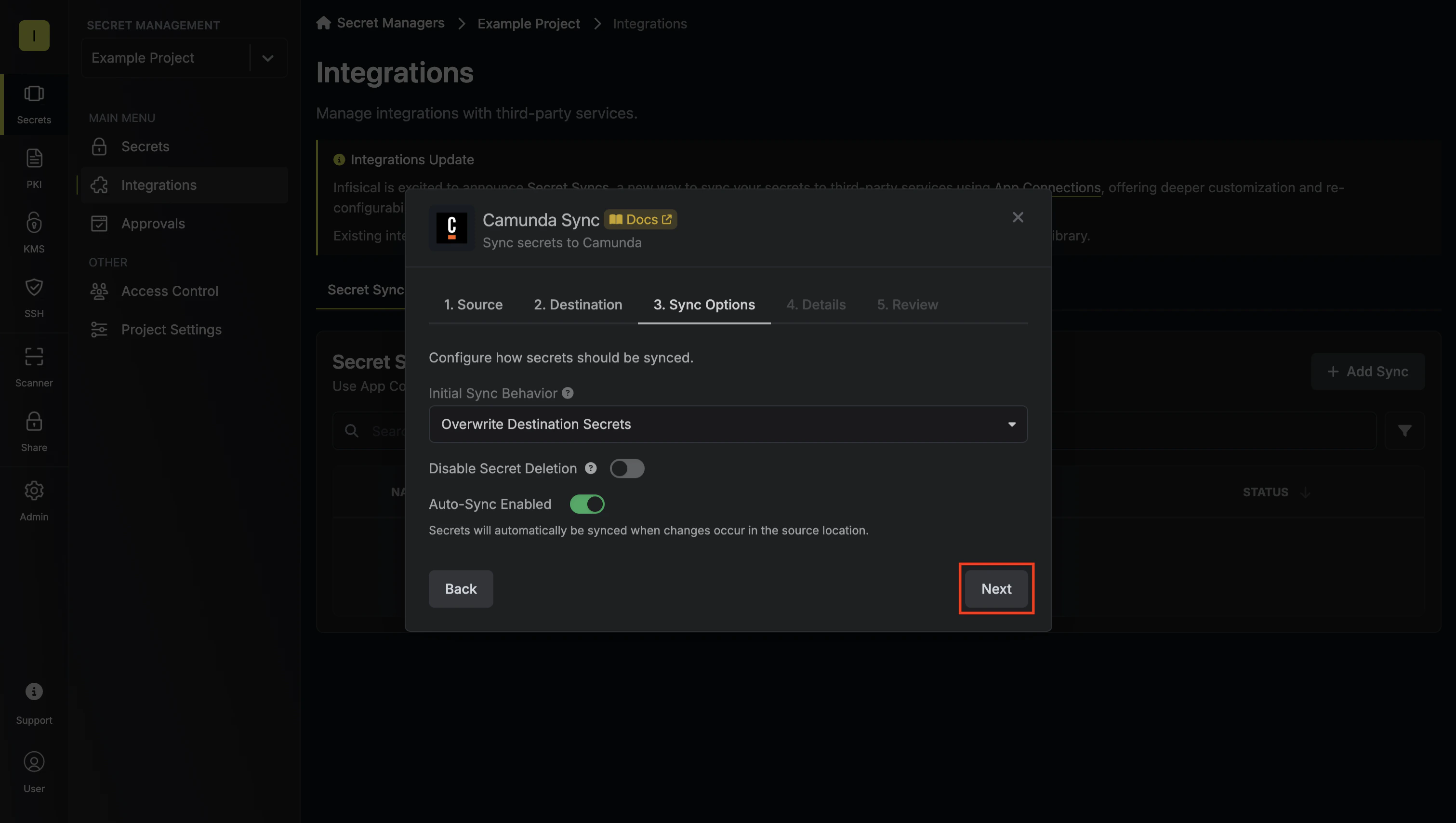
Task: Open the Secret Syncs tab behind dialog
Action: pyautogui.click(x=366, y=290)
